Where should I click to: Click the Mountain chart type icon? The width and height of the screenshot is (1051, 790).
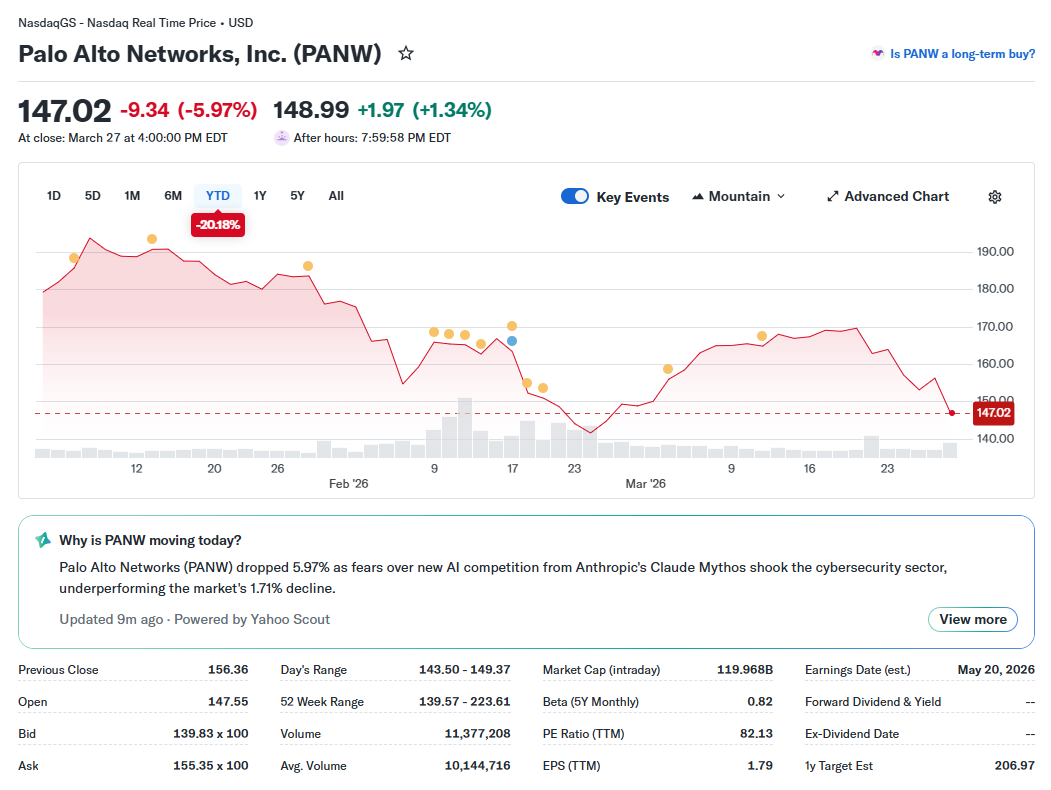pos(698,197)
